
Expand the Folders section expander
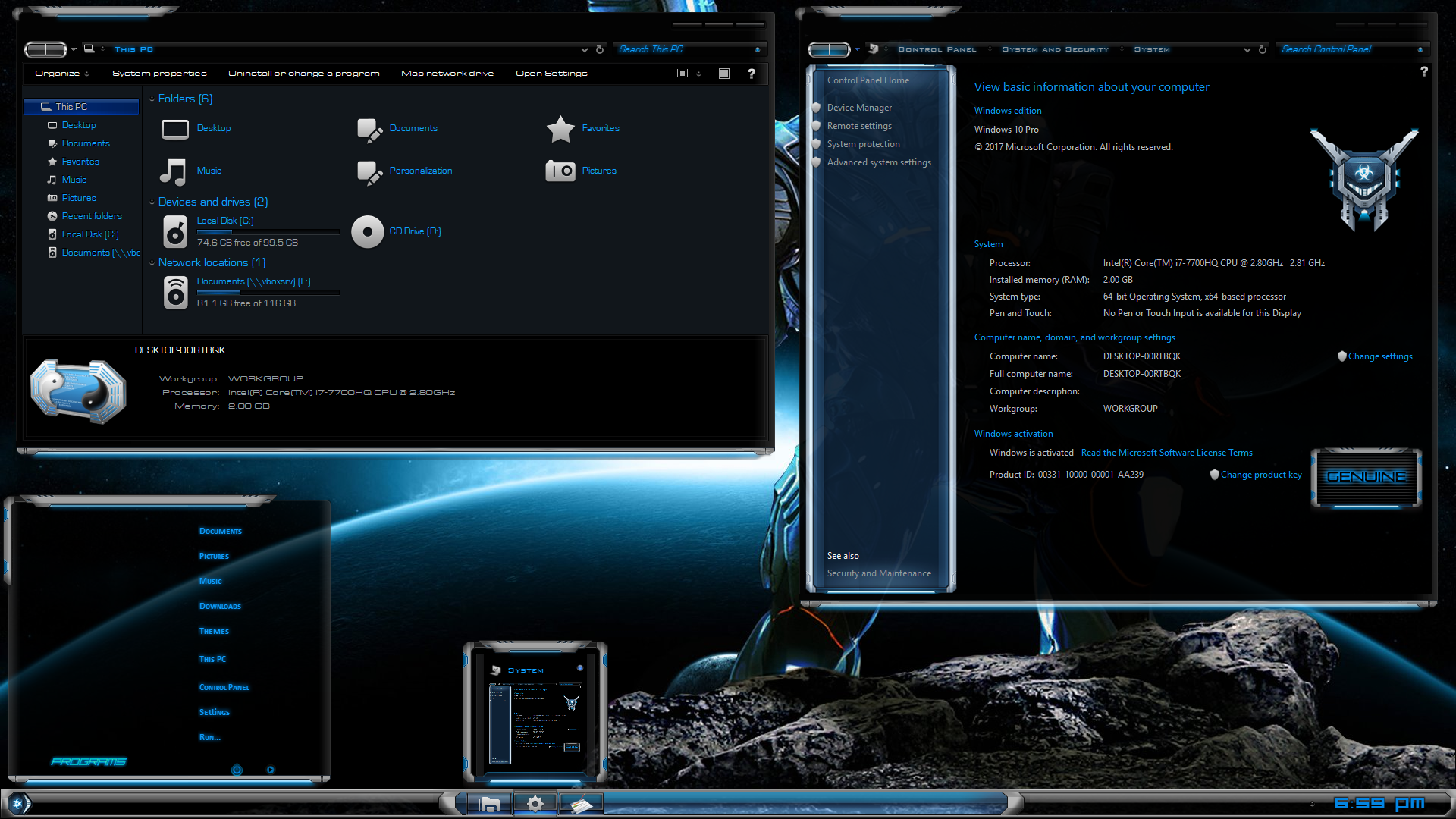coord(154,98)
